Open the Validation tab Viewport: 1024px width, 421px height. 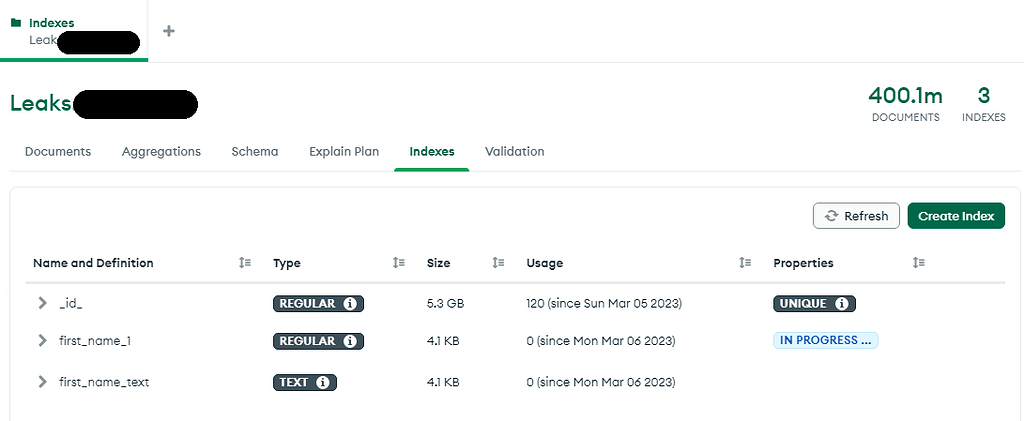point(514,152)
